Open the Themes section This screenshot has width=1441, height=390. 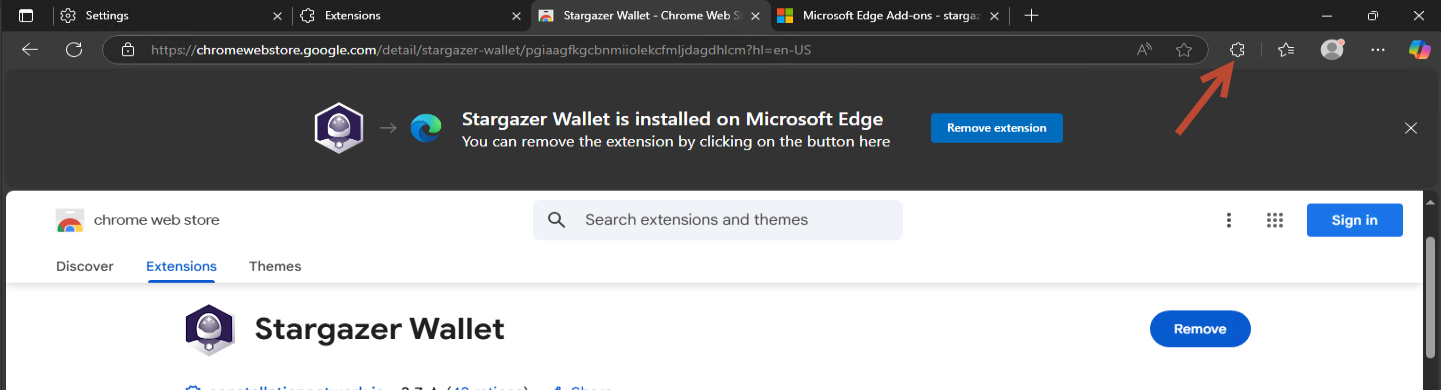[275, 266]
